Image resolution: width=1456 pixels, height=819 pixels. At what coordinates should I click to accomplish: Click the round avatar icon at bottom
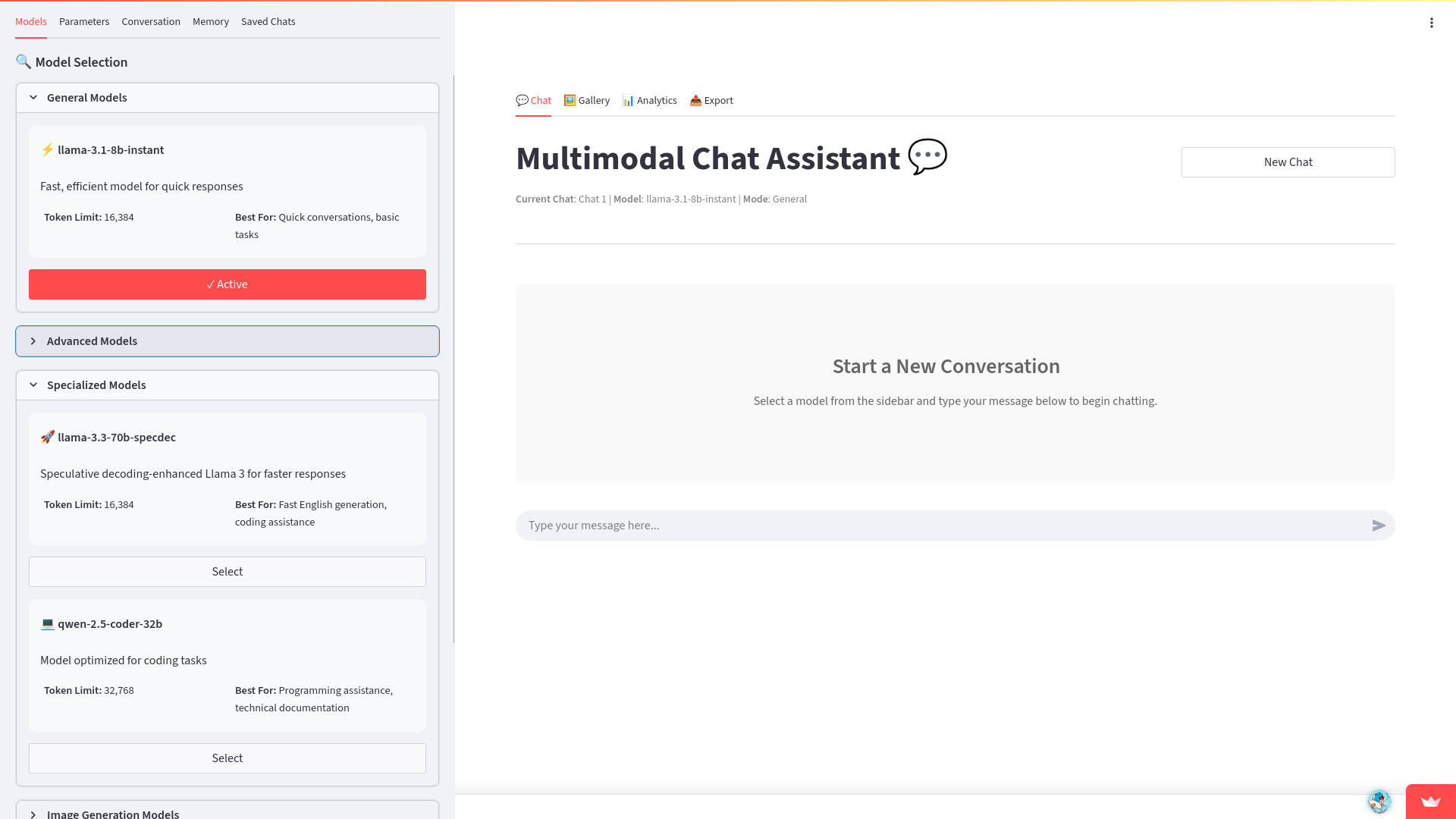1379,801
